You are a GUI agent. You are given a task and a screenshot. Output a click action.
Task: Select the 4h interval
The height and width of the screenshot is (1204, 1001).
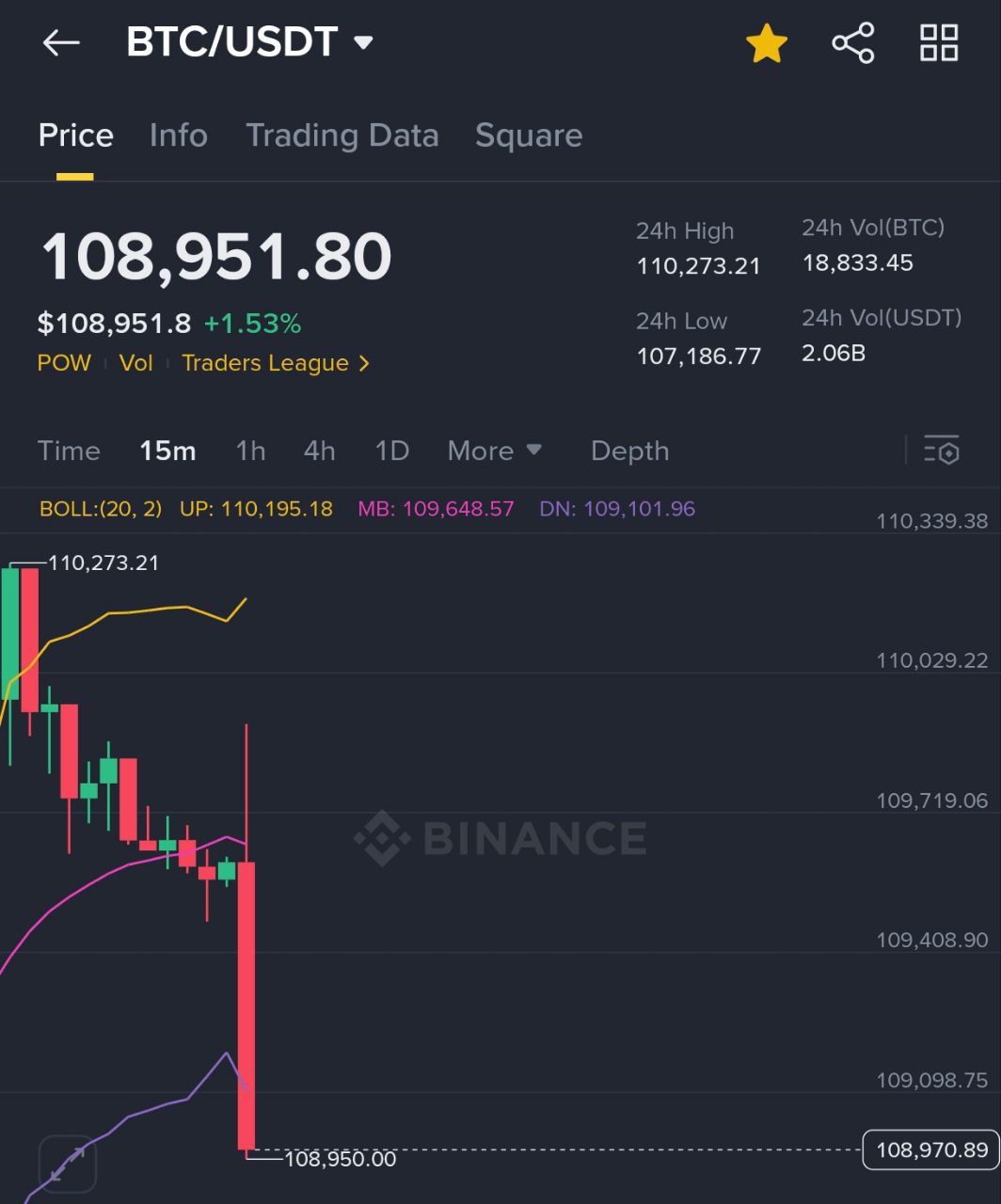[x=319, y=451]
